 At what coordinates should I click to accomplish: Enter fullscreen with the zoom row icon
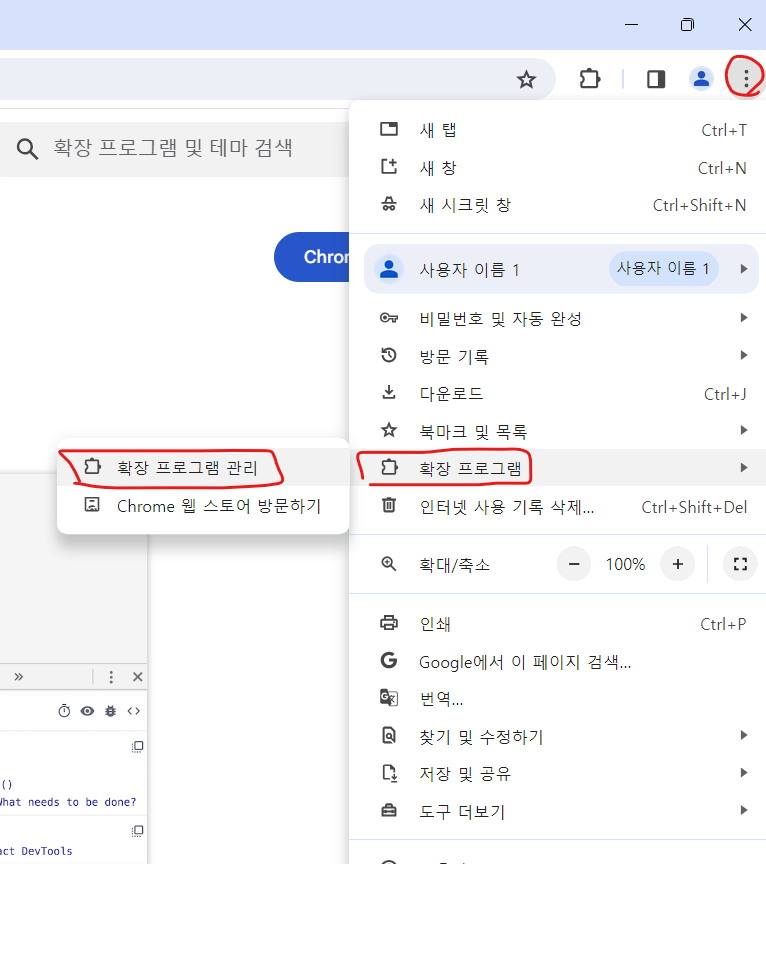point(740,564)
